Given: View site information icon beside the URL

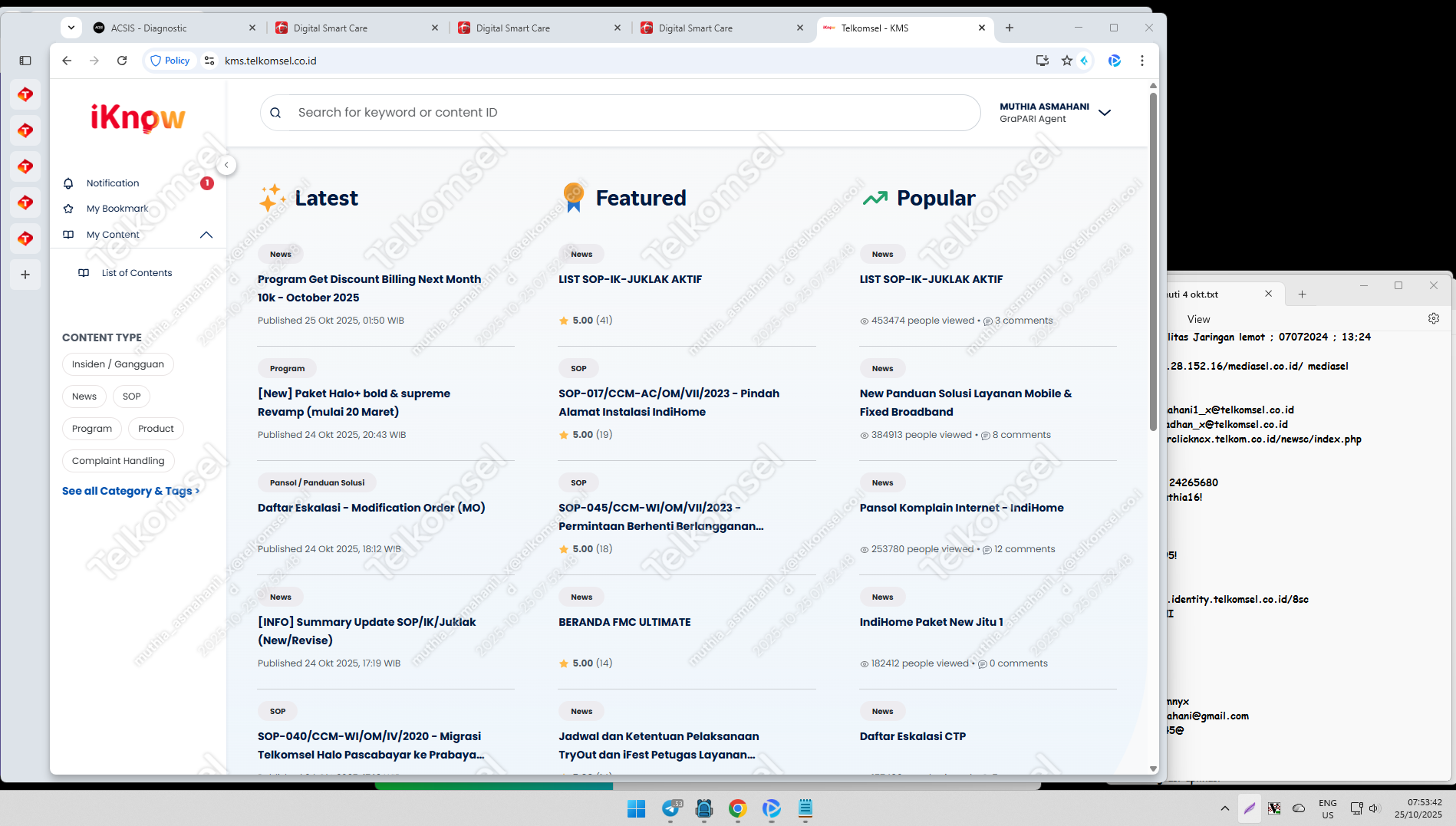Looking at the screenshot, I should [209, 61].
